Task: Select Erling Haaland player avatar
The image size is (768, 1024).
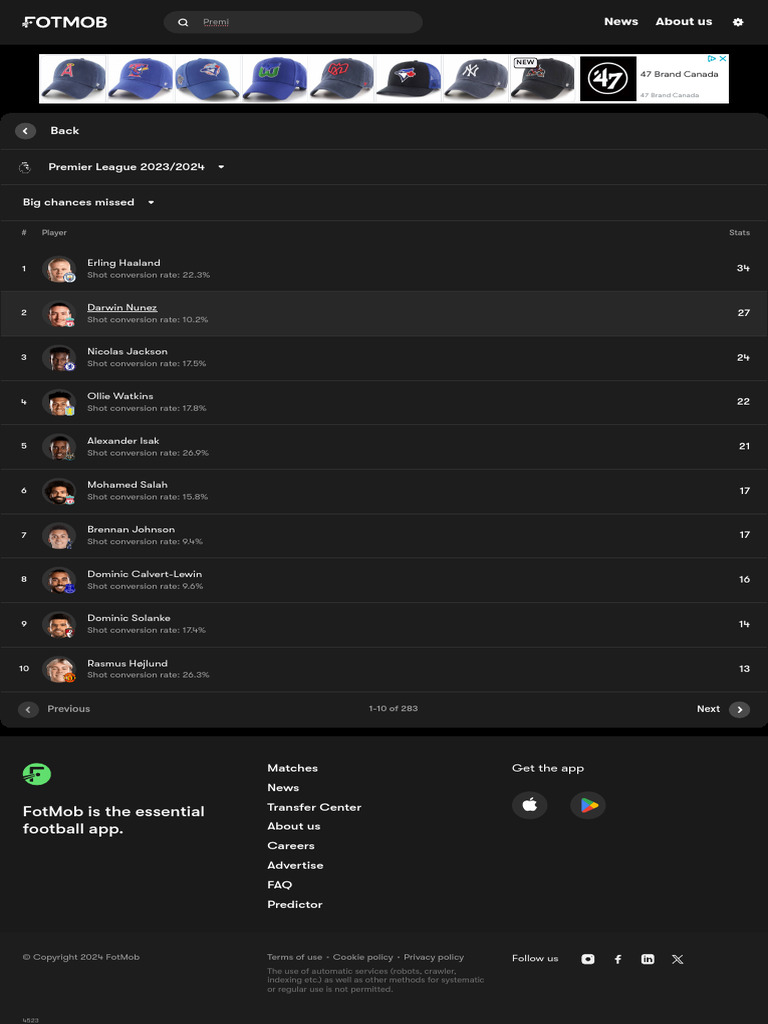Action: coord(59,269)
